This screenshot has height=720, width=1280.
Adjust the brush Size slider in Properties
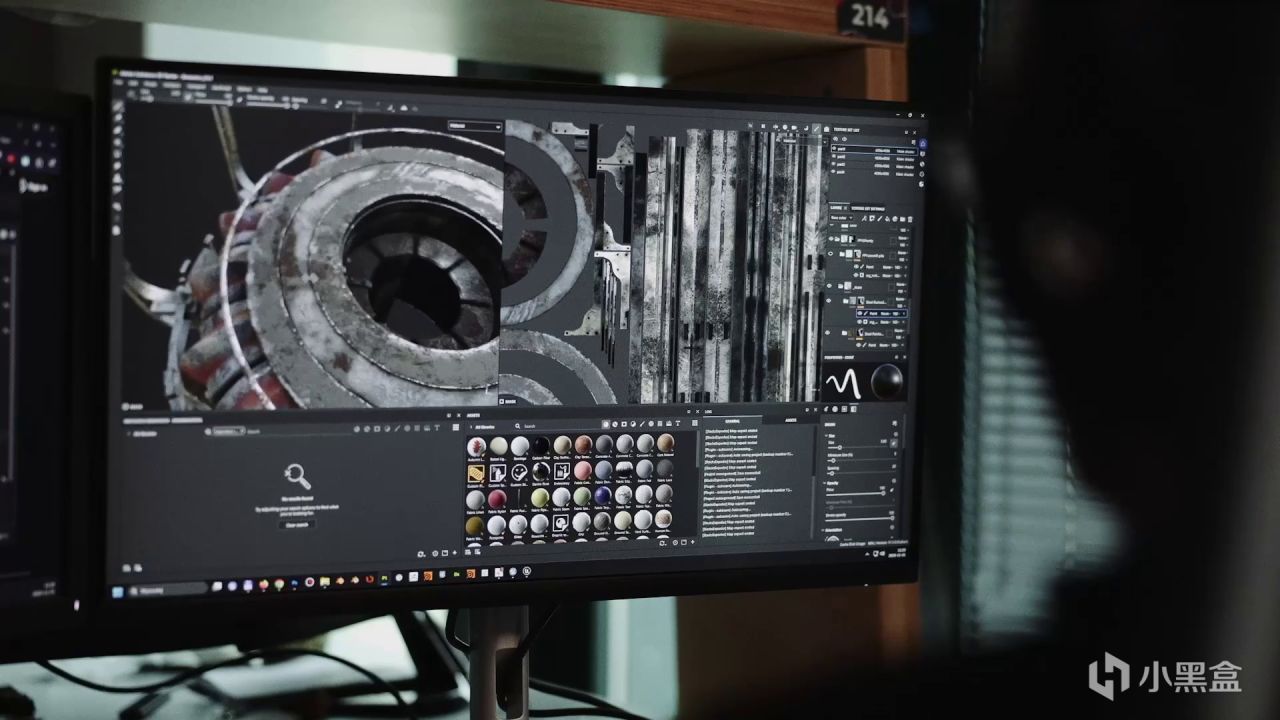coord(858,446)
